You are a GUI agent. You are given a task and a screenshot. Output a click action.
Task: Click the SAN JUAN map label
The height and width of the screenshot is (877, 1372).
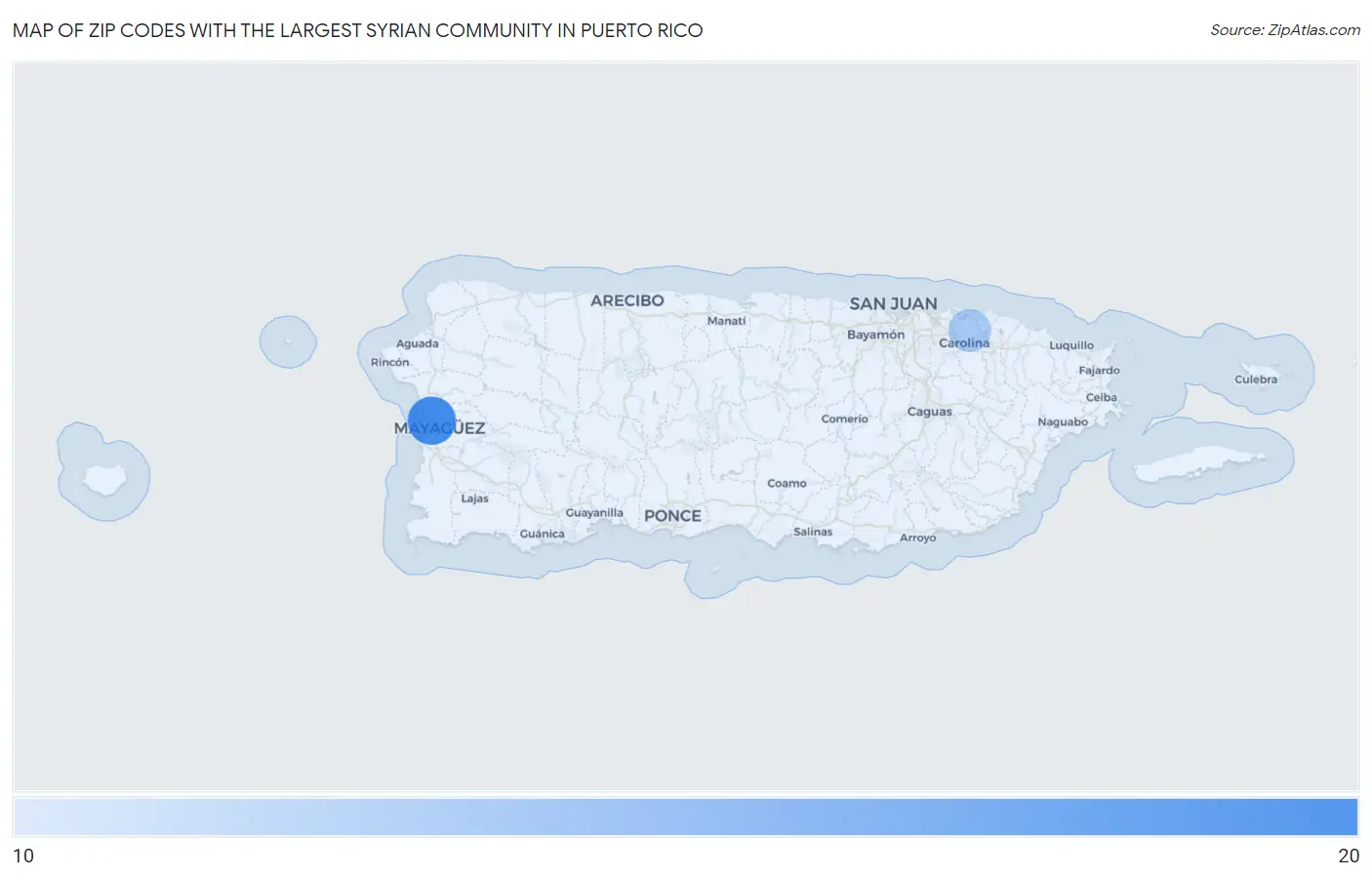(893, 303)
